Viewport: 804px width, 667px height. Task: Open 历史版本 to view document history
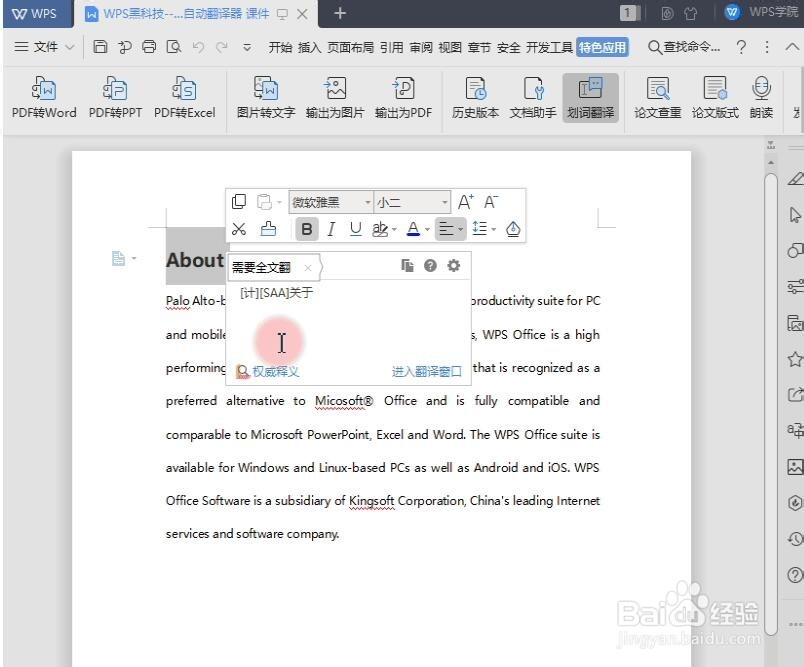pyautogui.click(x=474, y=98)
